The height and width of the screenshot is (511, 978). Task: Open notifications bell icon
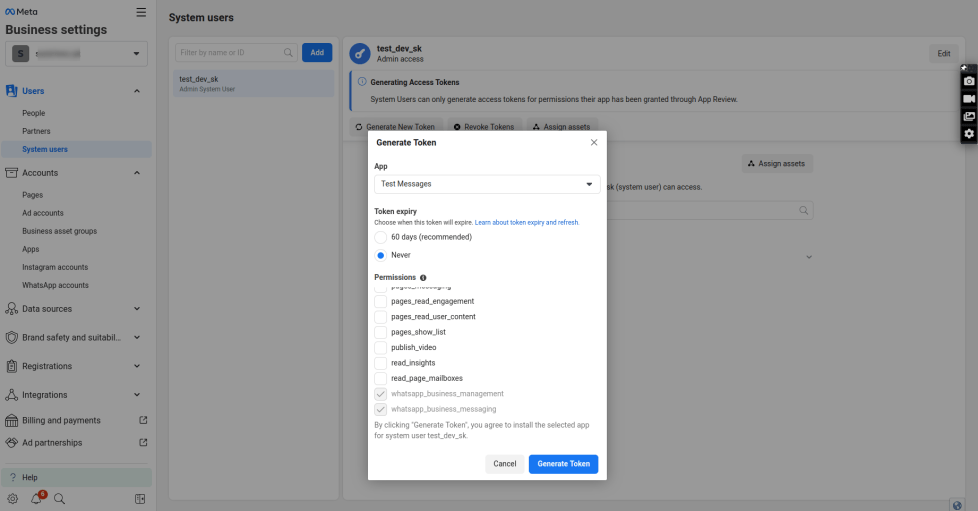coord(37,498)
